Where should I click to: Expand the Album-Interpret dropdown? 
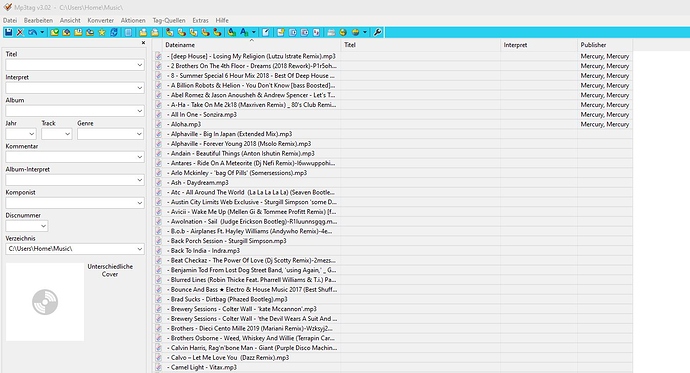[x=139, y=180]
